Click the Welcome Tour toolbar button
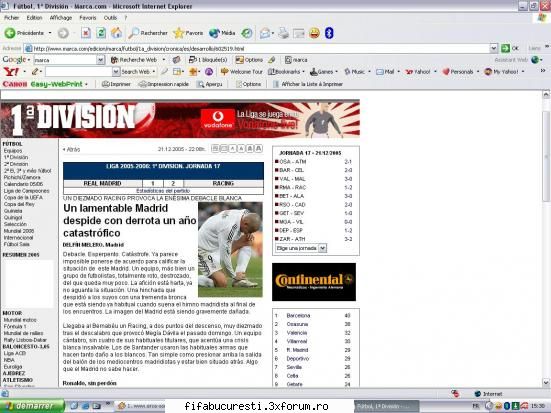This screenshot has width=551, height=413. coord(242,72)
